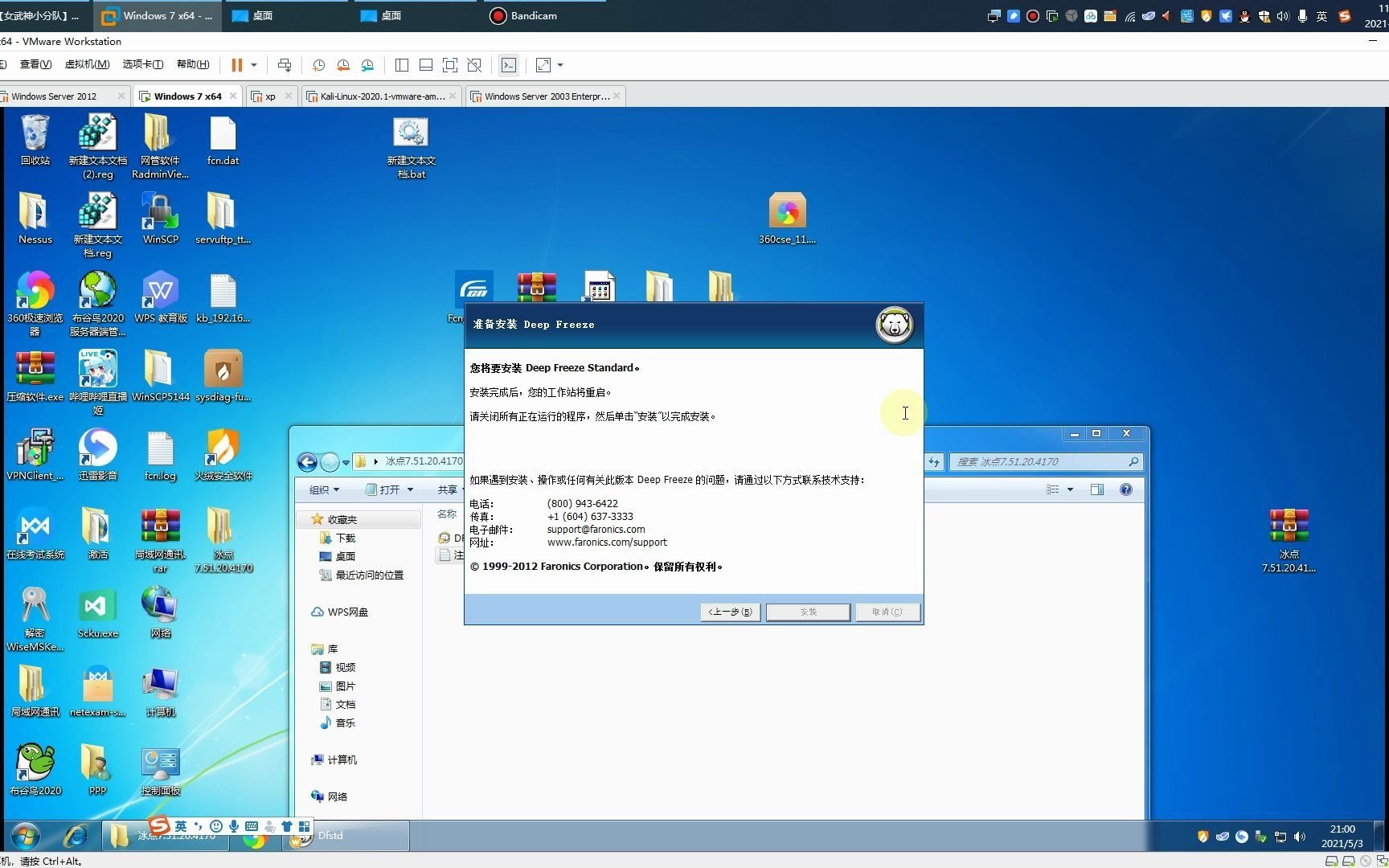Screen dimensions: 1389x868
Task: Open the Windows 7 Start button
Action: click(x=25, y=836)
